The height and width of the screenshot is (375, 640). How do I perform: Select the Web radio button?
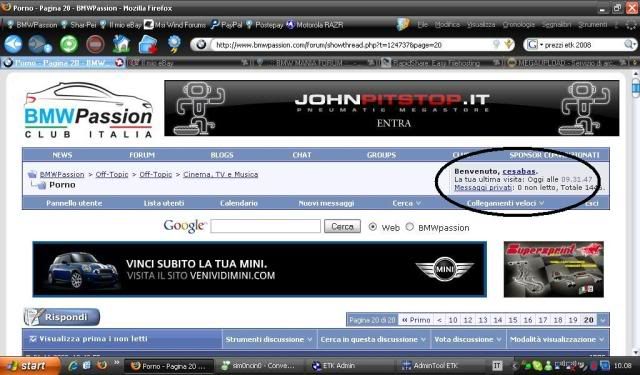(372, 227)
